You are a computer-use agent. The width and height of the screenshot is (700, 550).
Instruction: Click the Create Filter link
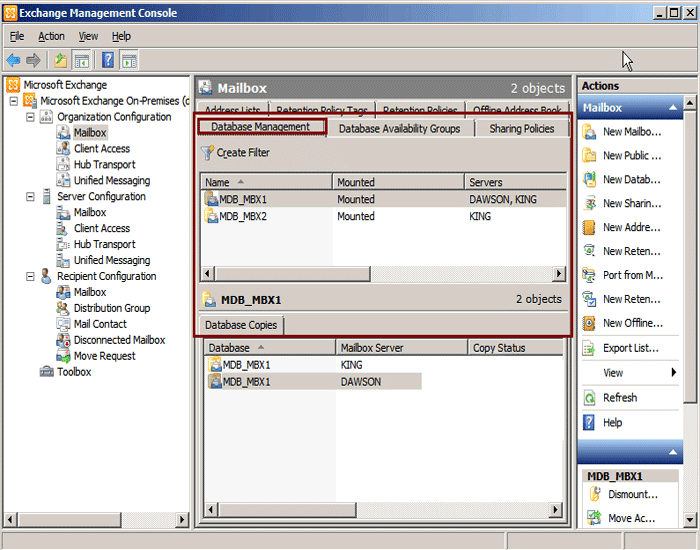(x=243, y=153)
